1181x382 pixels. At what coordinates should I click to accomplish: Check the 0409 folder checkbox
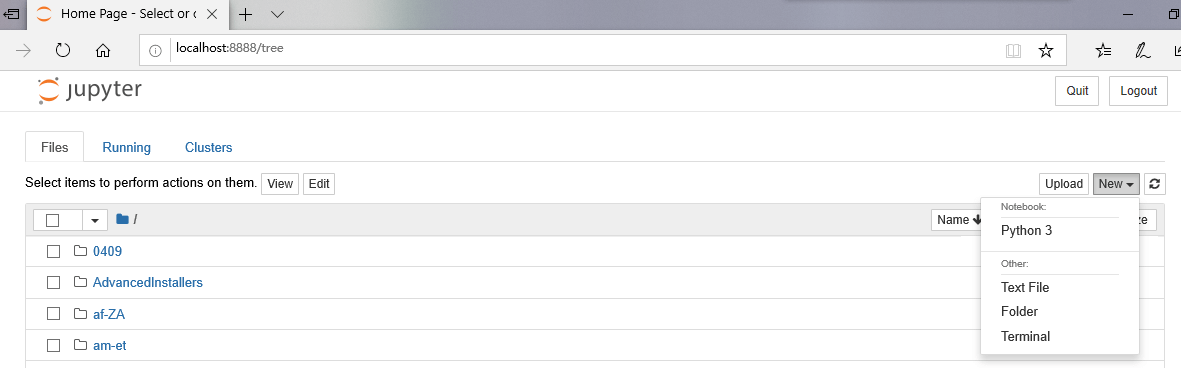[x=53, y=251]
